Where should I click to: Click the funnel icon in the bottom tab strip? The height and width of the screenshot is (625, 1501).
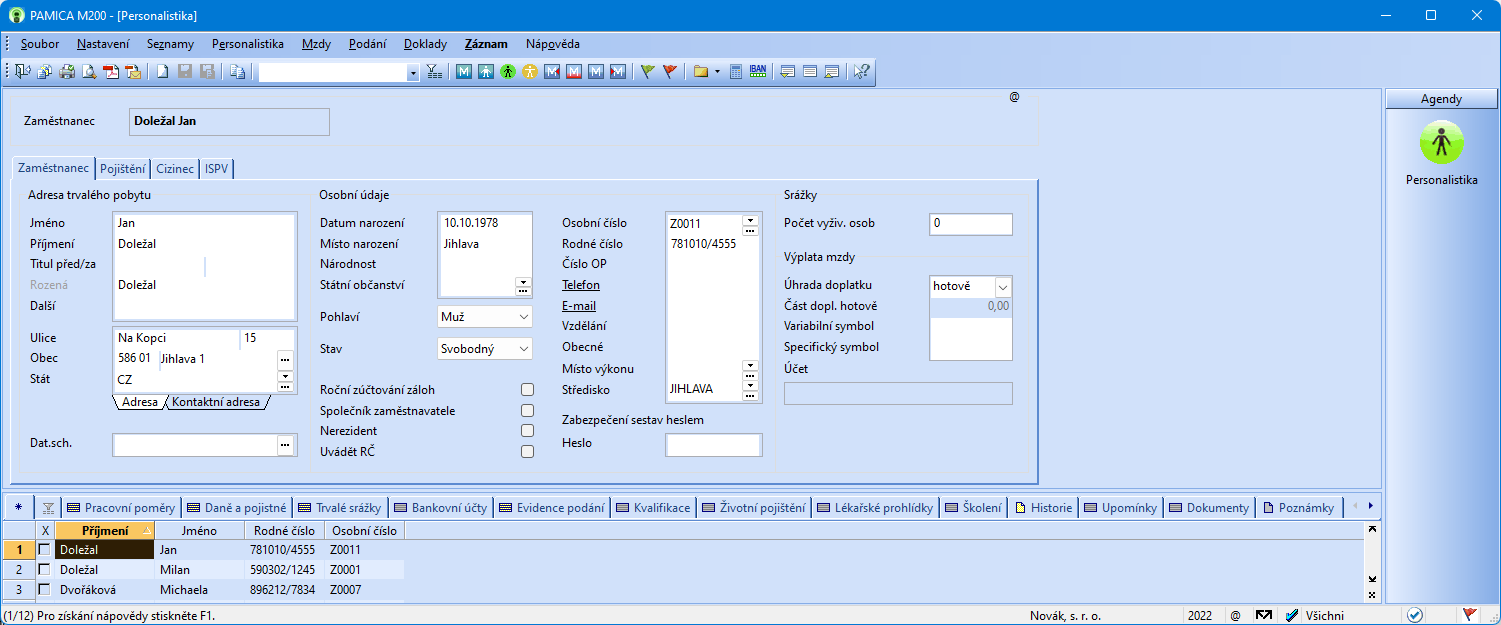[48, 508]
